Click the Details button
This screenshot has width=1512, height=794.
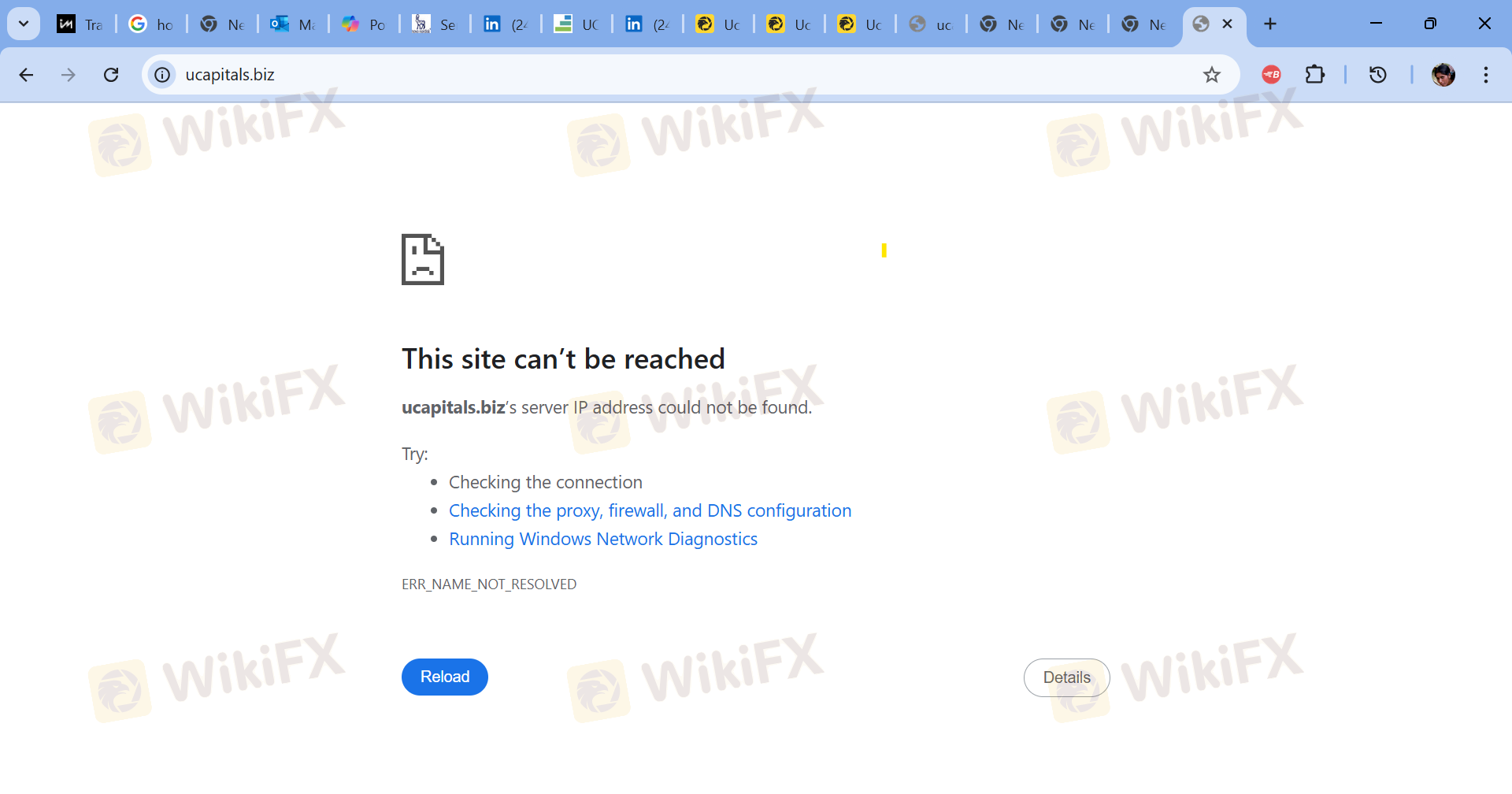tap(1067, 677)
